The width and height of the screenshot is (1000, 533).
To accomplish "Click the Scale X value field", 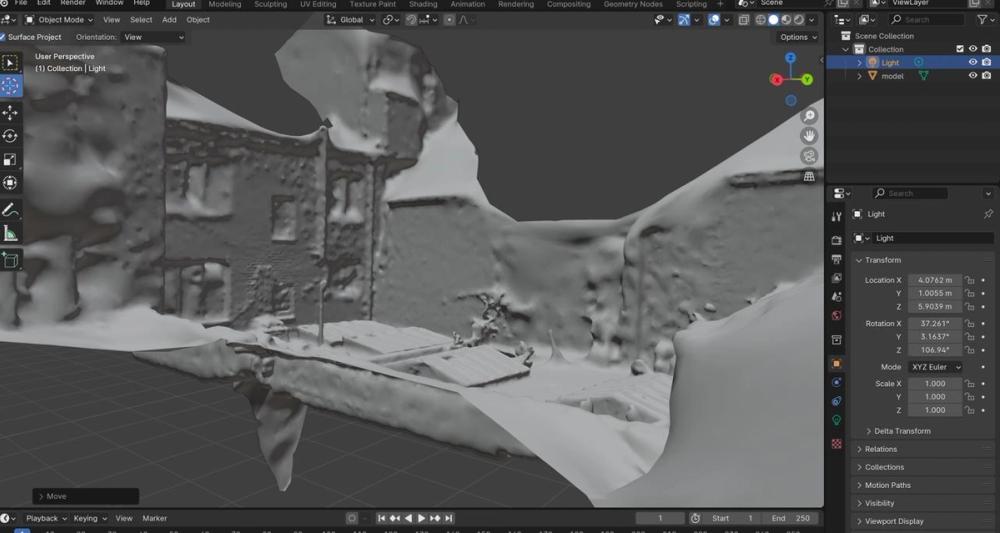I will [x=934, y=384].
